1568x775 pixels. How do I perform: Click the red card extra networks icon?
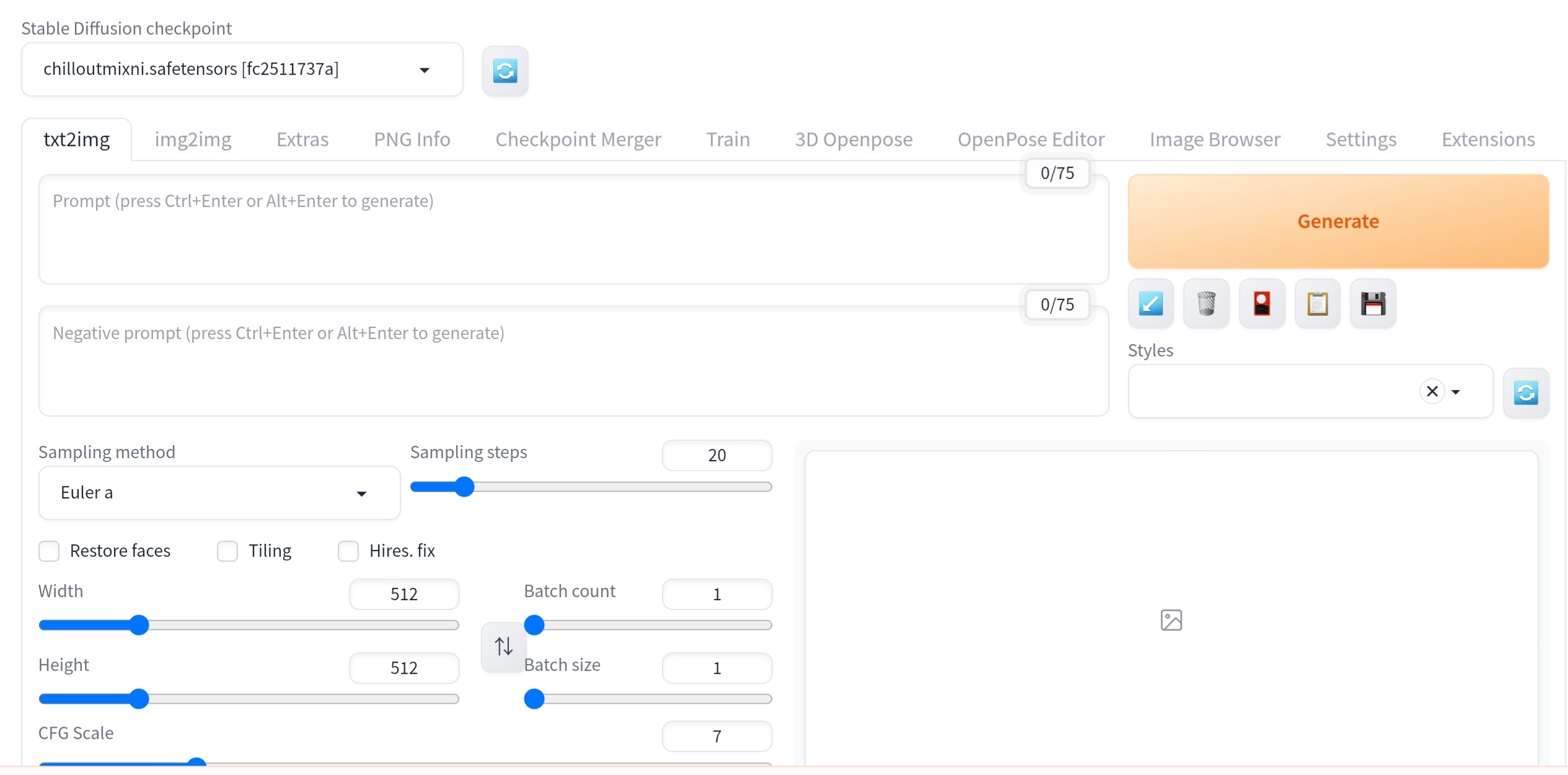1262,304
